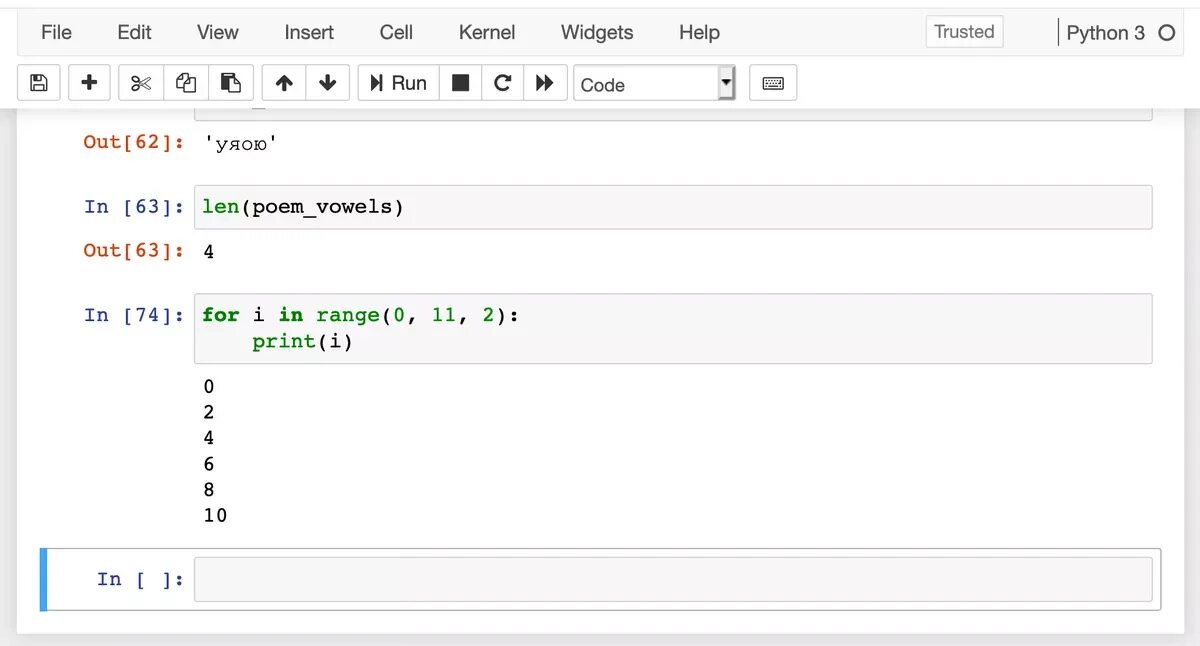Click into the for loop range code cell
The width and height of the screenshot is (1200, 646).
(x=673, y=328)
